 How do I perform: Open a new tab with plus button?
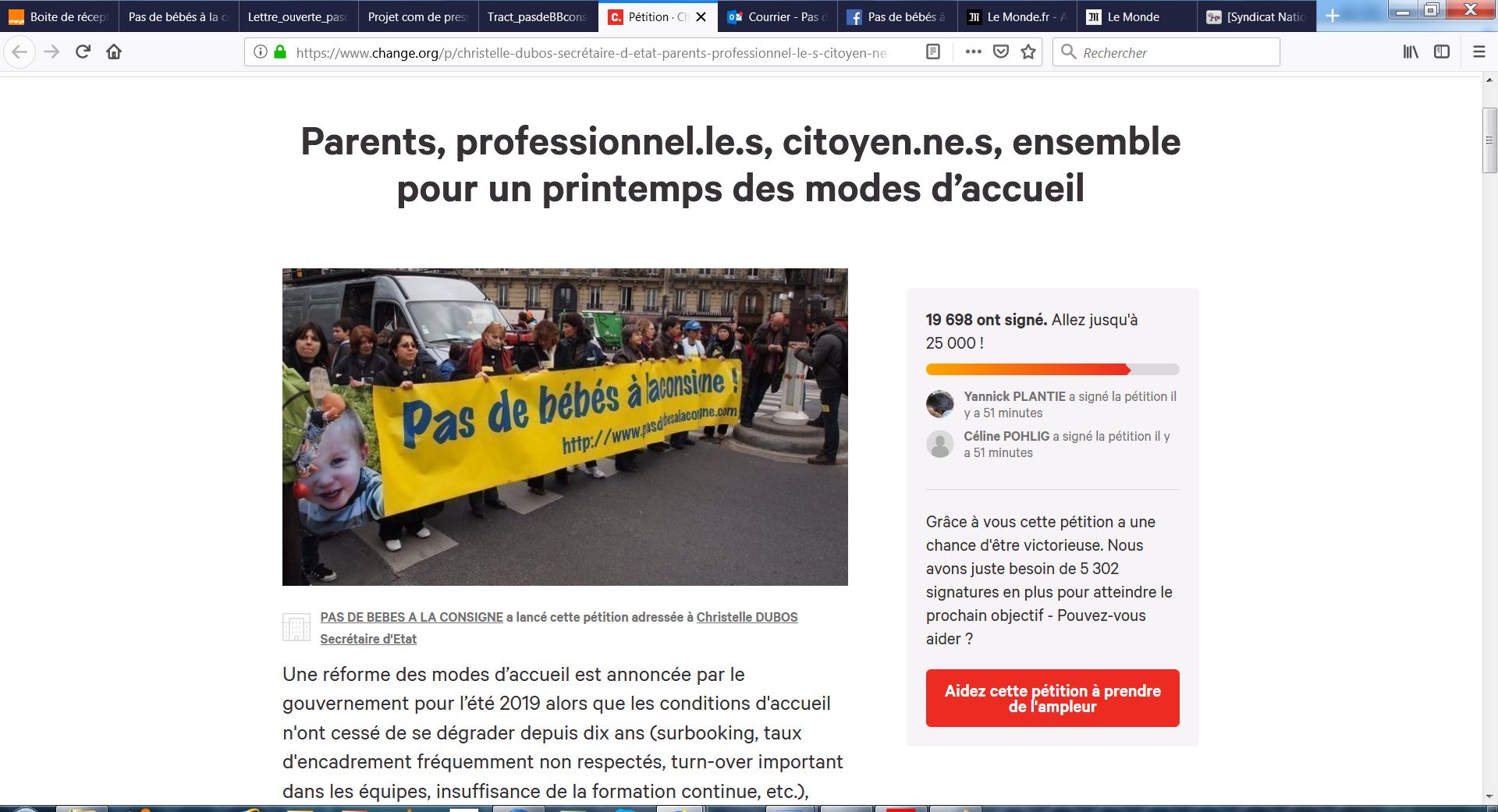(x=1333, y=16)
